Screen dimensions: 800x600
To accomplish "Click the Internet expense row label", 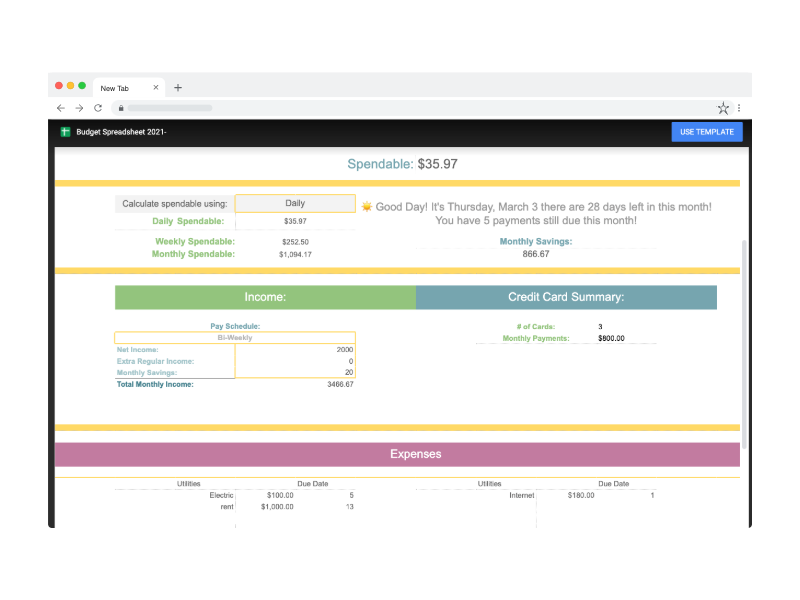I will coord(521,495).
